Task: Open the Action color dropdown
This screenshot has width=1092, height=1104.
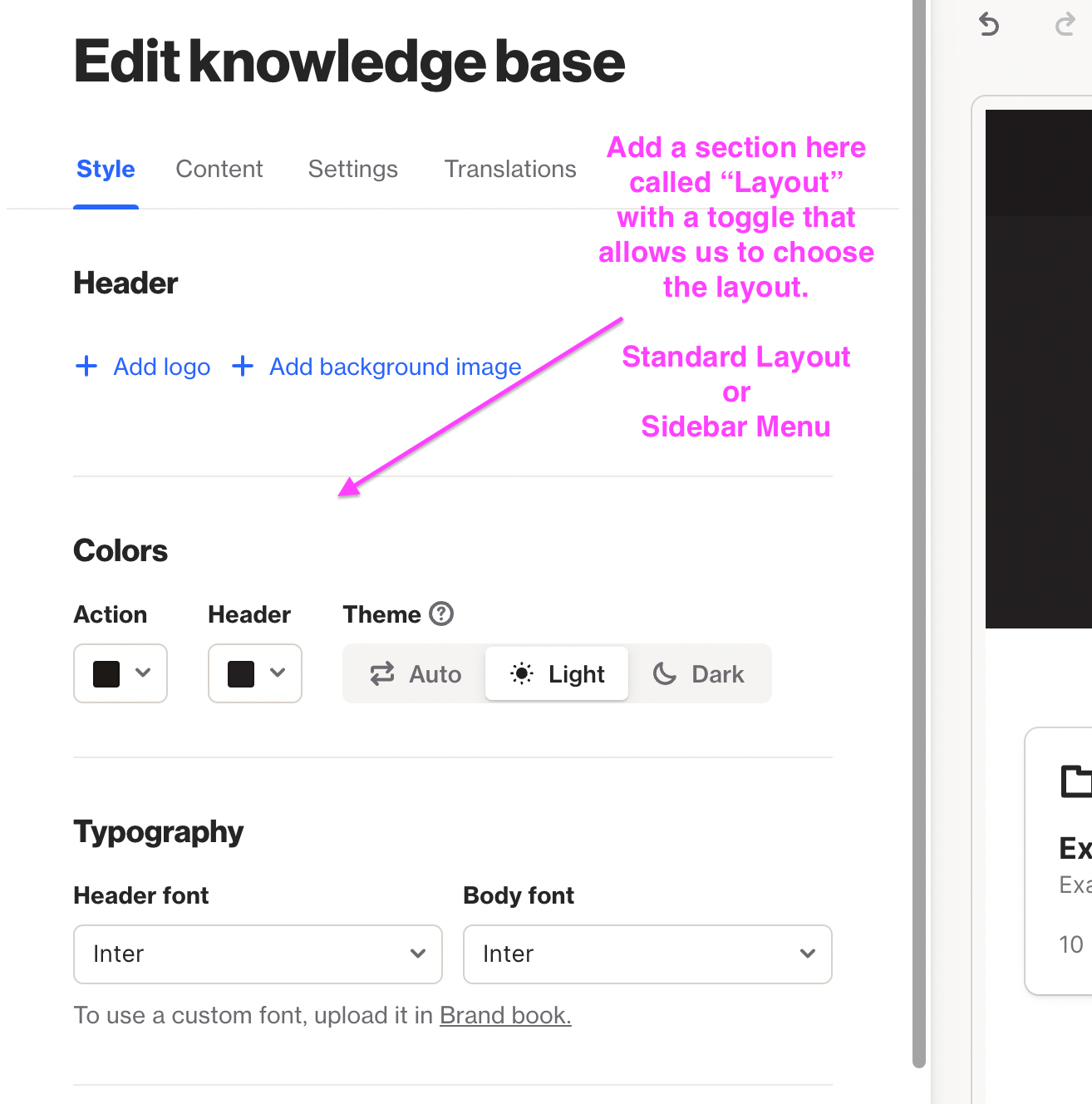Action: click(x=121, y=673)
